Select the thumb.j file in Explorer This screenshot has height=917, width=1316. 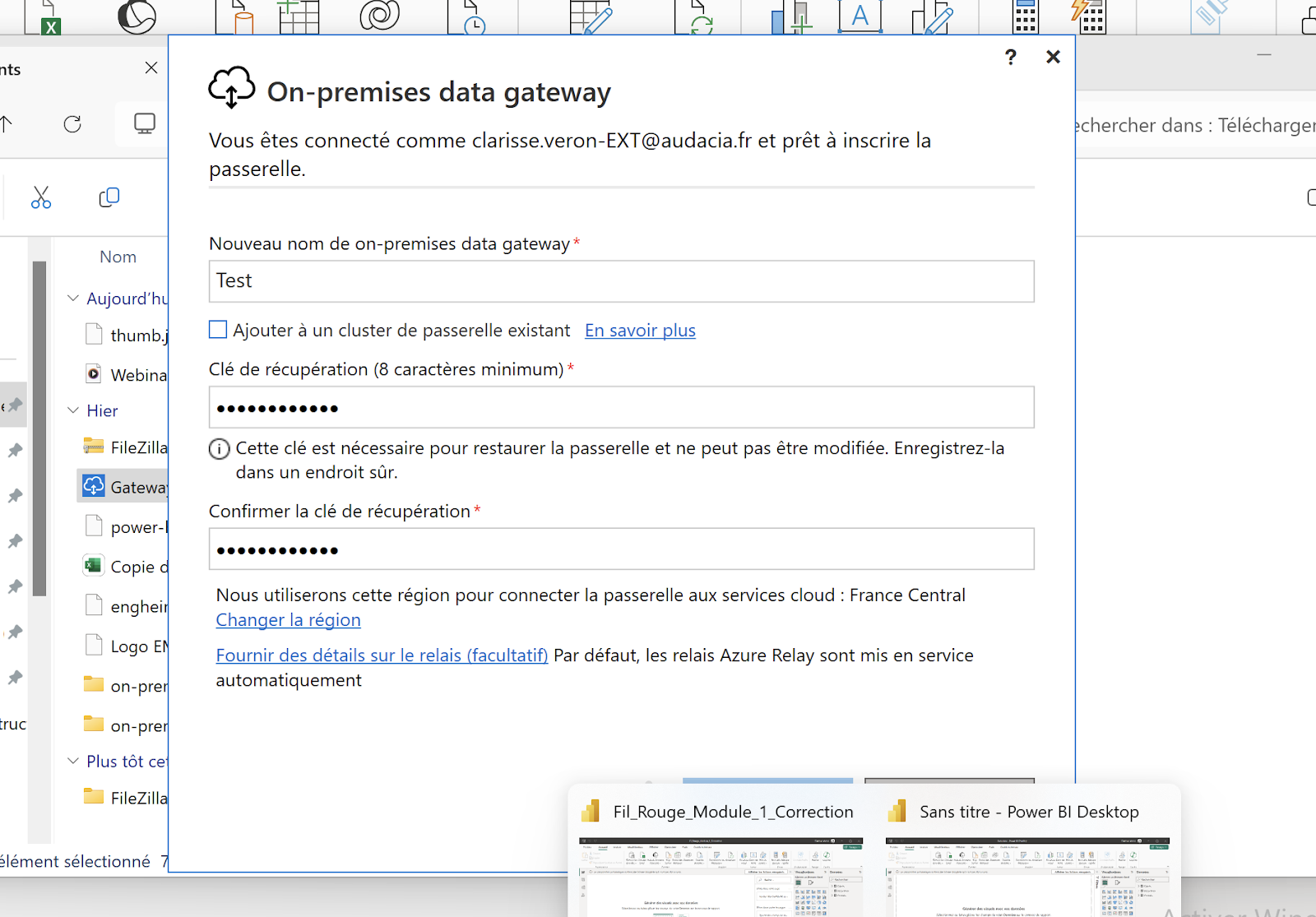pyautogui.click(x=126, y=335)
